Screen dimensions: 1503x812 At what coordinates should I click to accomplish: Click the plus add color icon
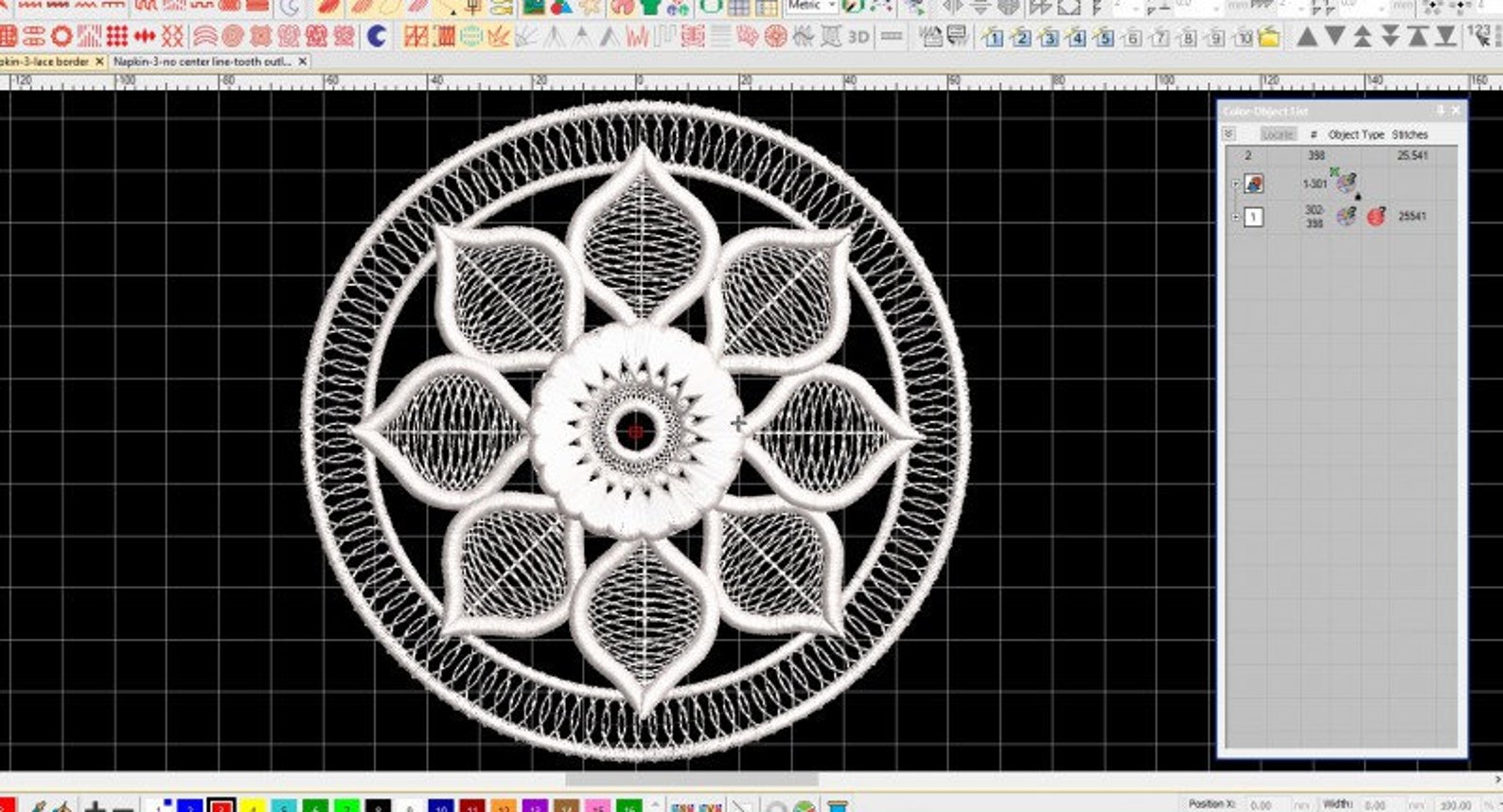(x=95, y=807)
